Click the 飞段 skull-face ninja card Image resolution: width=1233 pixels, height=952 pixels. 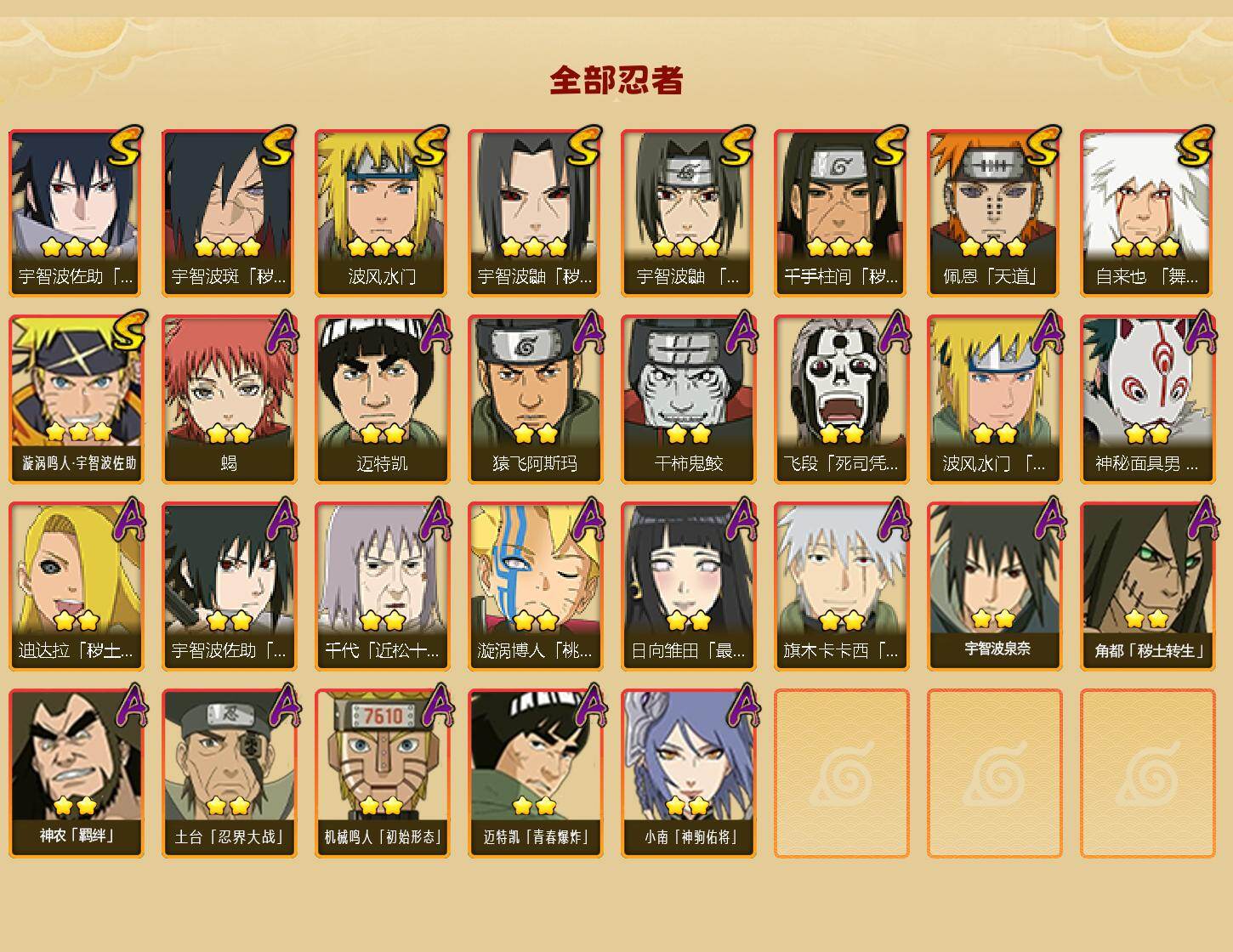click(842, 399)
